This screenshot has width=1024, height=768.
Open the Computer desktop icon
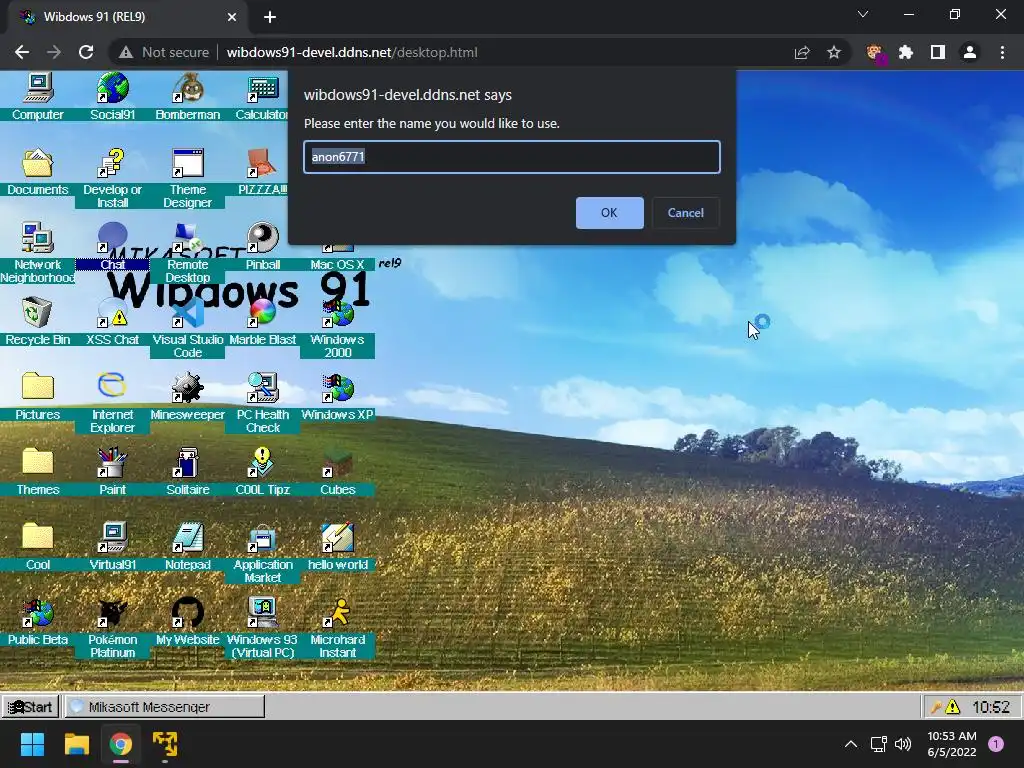click(x=37, y=89)
